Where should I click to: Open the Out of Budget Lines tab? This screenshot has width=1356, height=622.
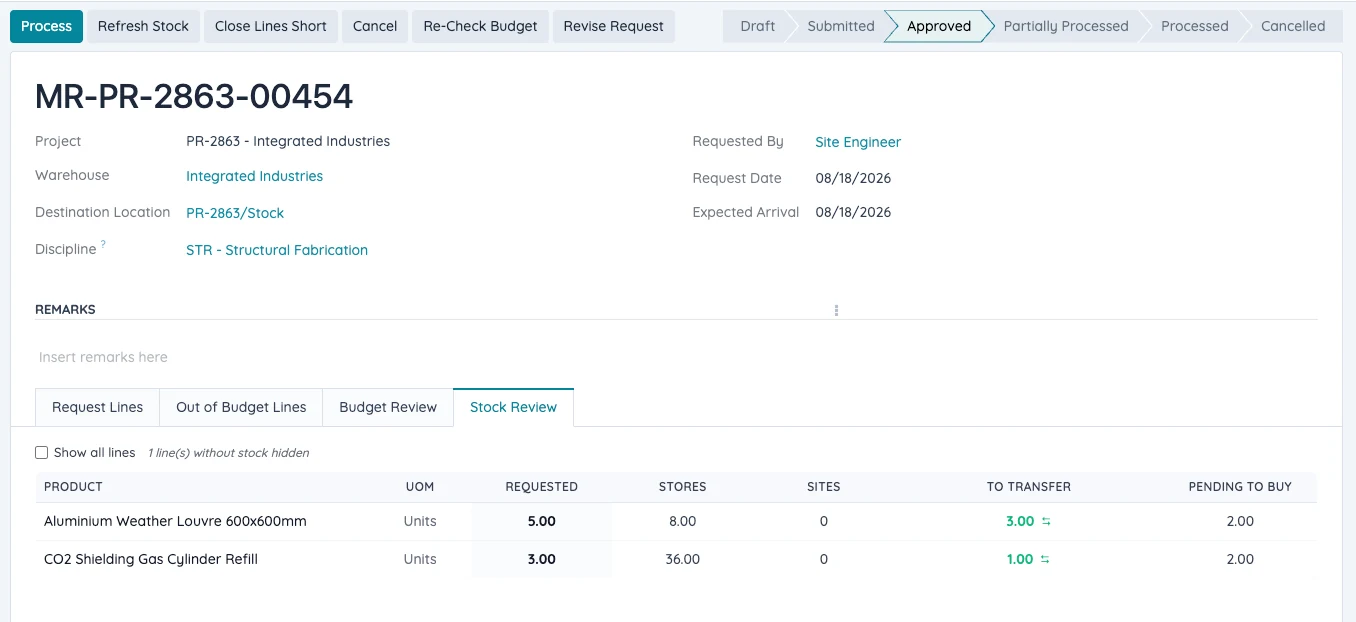tap(241, 407)
